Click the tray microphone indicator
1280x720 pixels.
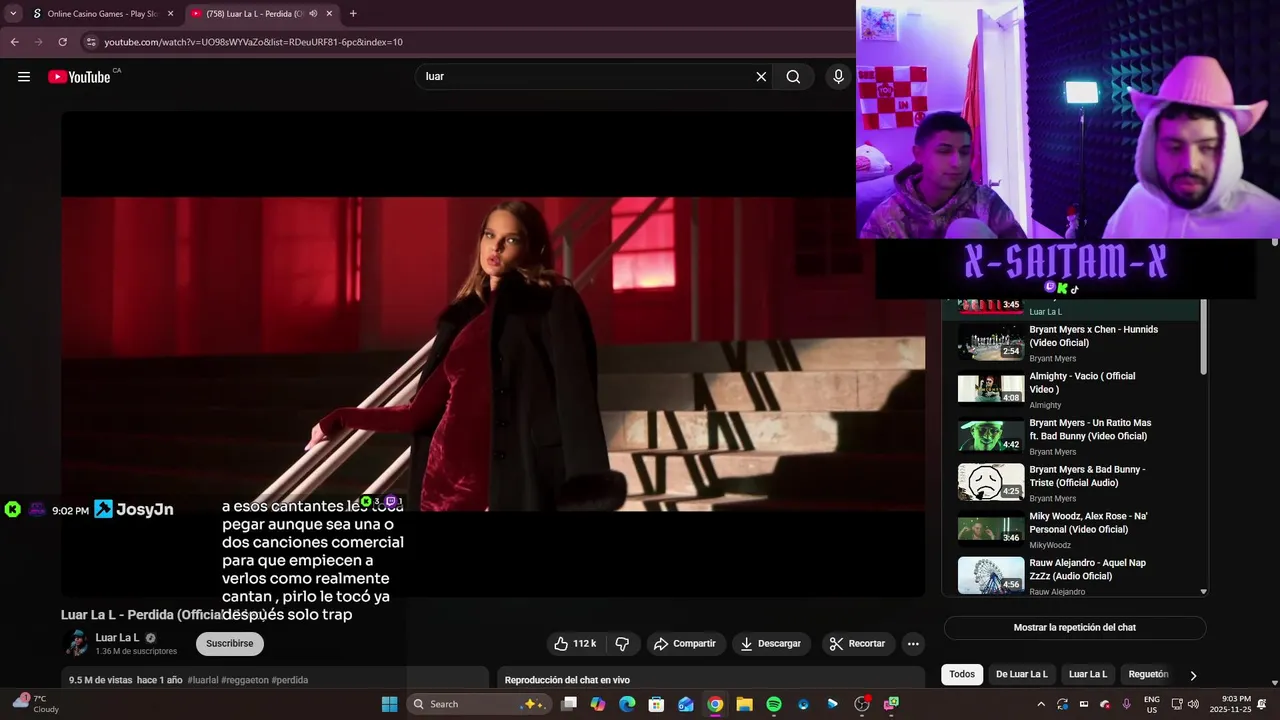pyautogui.click(x=1127, y=704)
